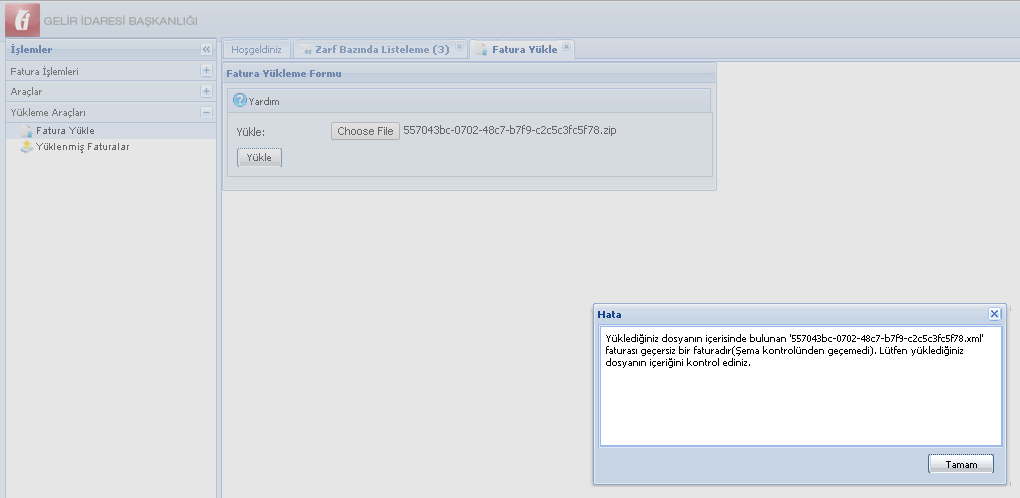Switch to the Hoşgeldiniz tab

[x=258, y=49]
